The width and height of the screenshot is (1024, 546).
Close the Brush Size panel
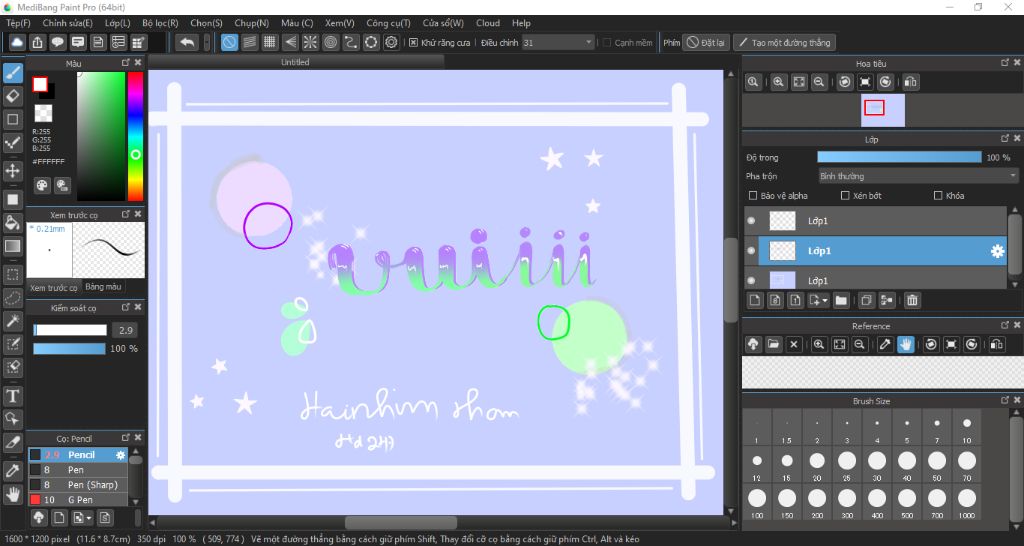point(1017,400)
